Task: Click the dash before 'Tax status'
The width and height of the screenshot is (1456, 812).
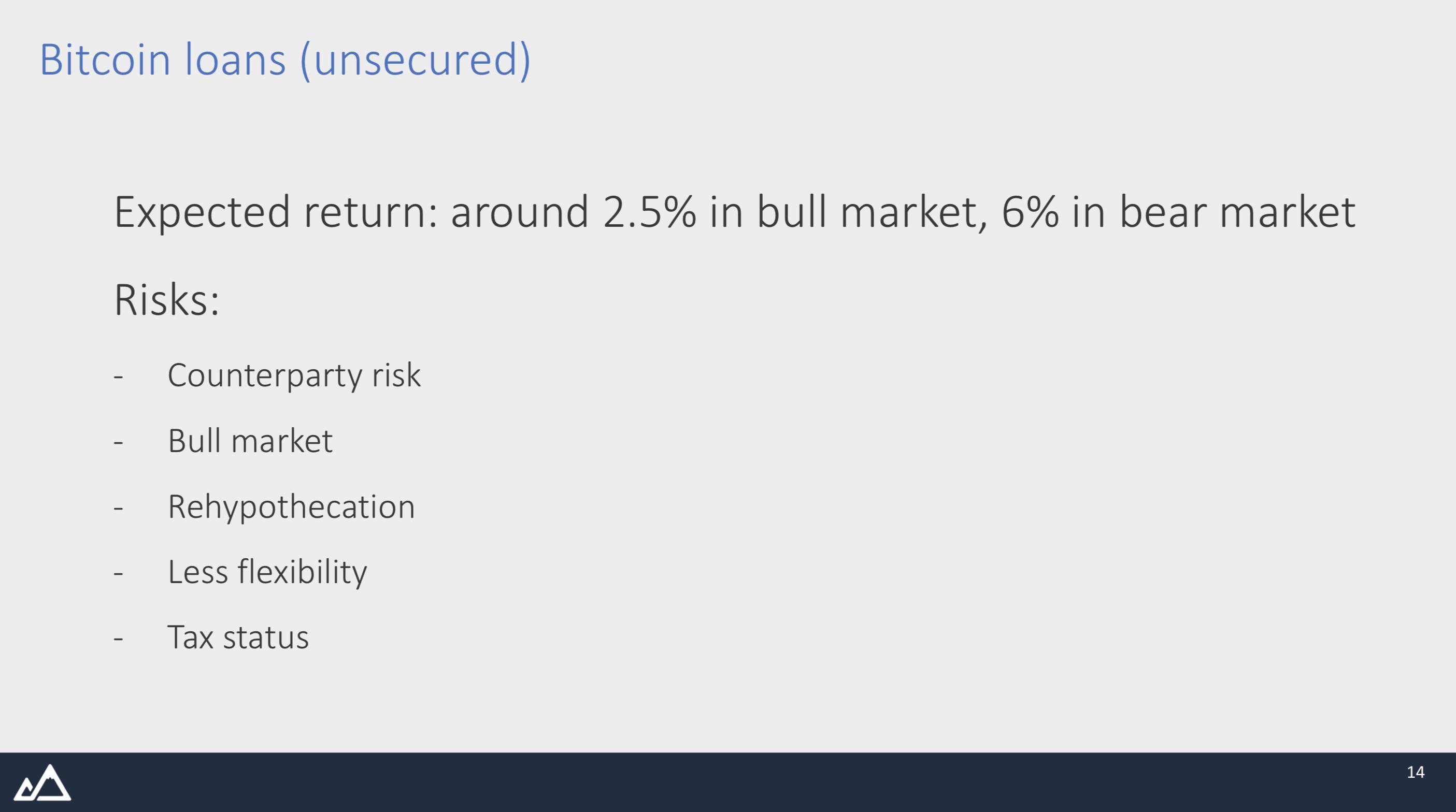Action: click(x=118, y=639)
